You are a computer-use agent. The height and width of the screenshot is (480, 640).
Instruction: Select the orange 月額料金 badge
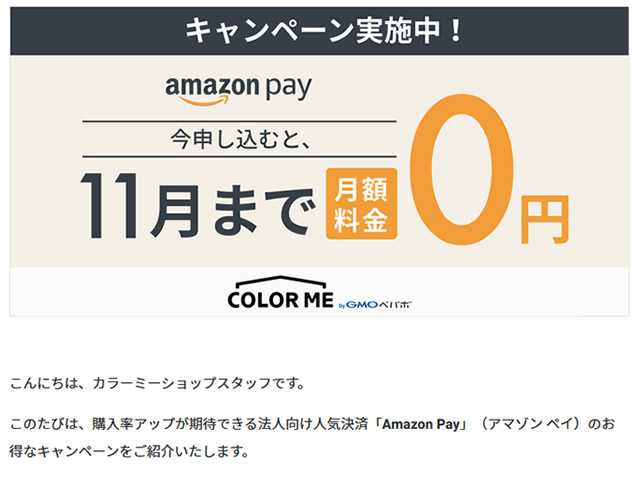[361, 204]
